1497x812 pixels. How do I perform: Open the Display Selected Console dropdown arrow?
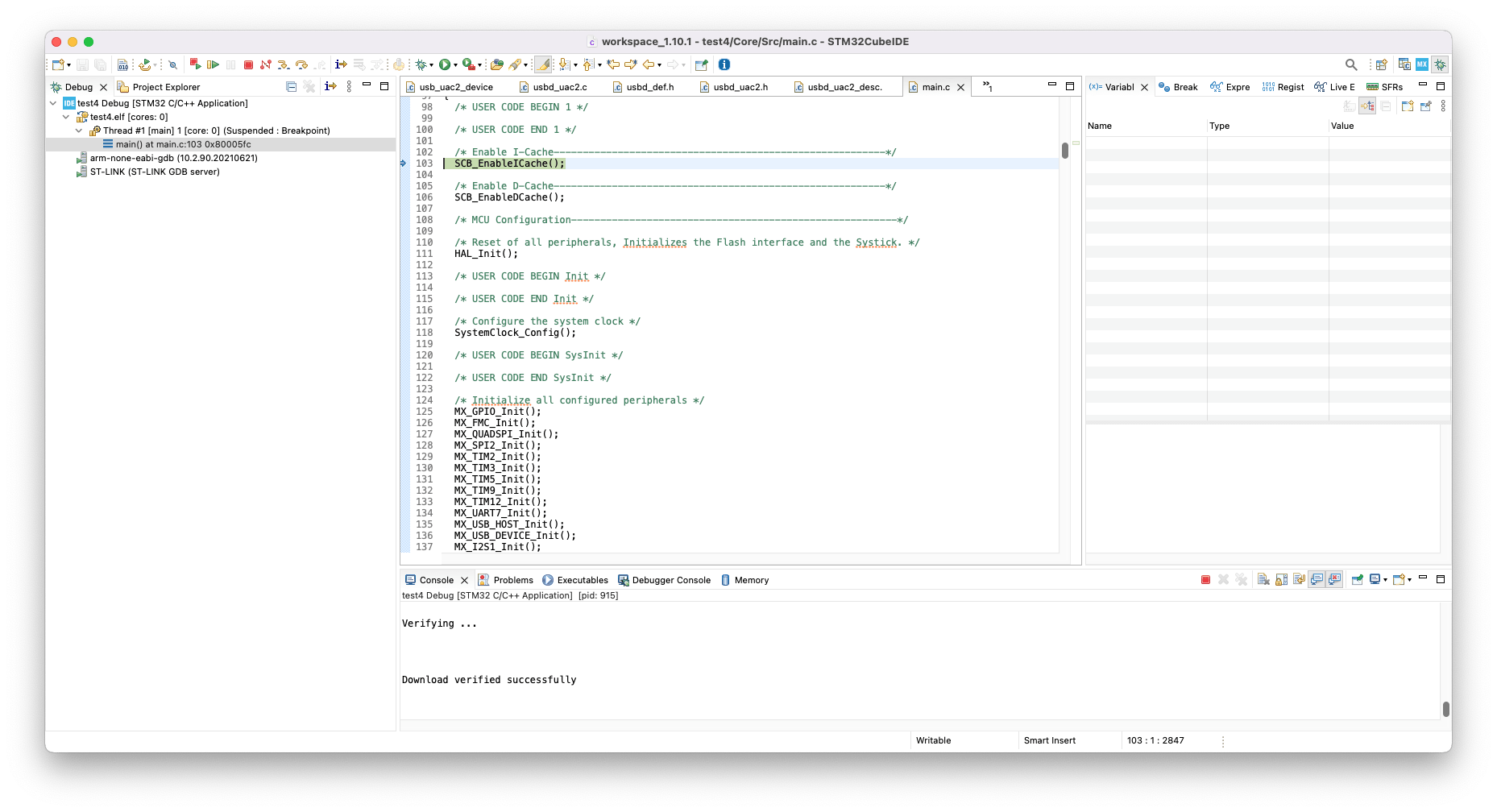1385,580
